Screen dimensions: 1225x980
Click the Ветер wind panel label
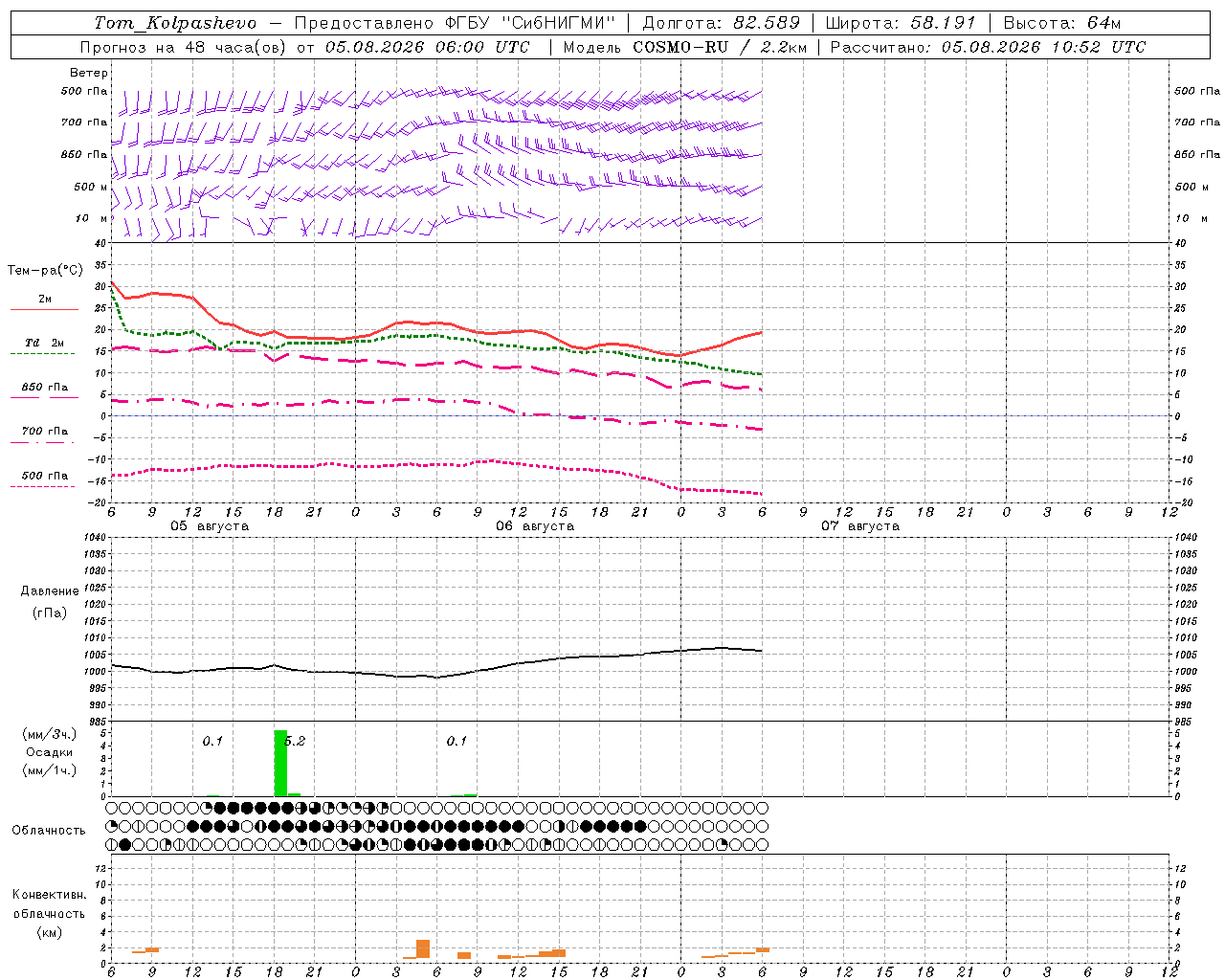click(89, 73)
